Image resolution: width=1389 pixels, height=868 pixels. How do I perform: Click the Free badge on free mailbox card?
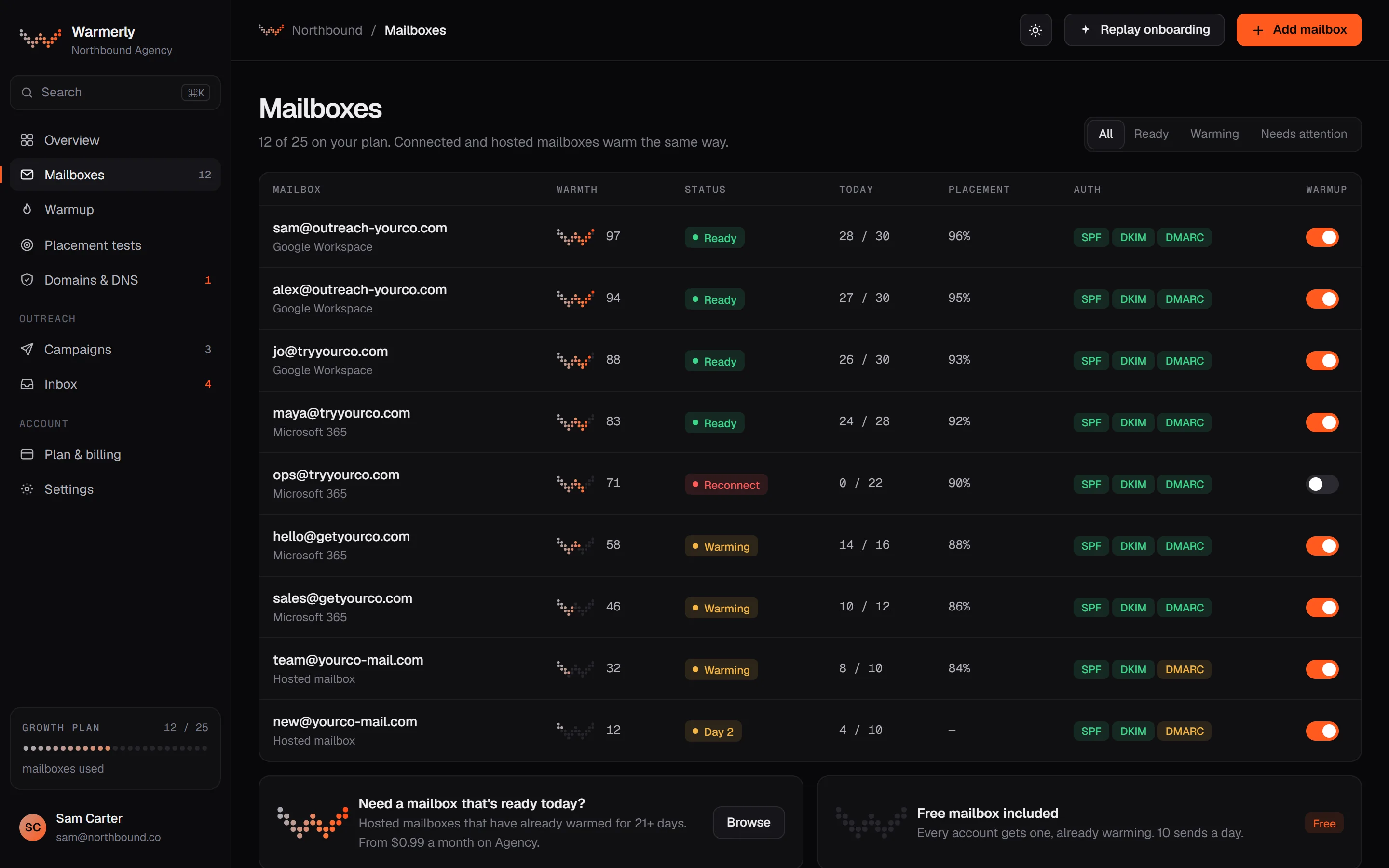click(x=1323, y=823)
